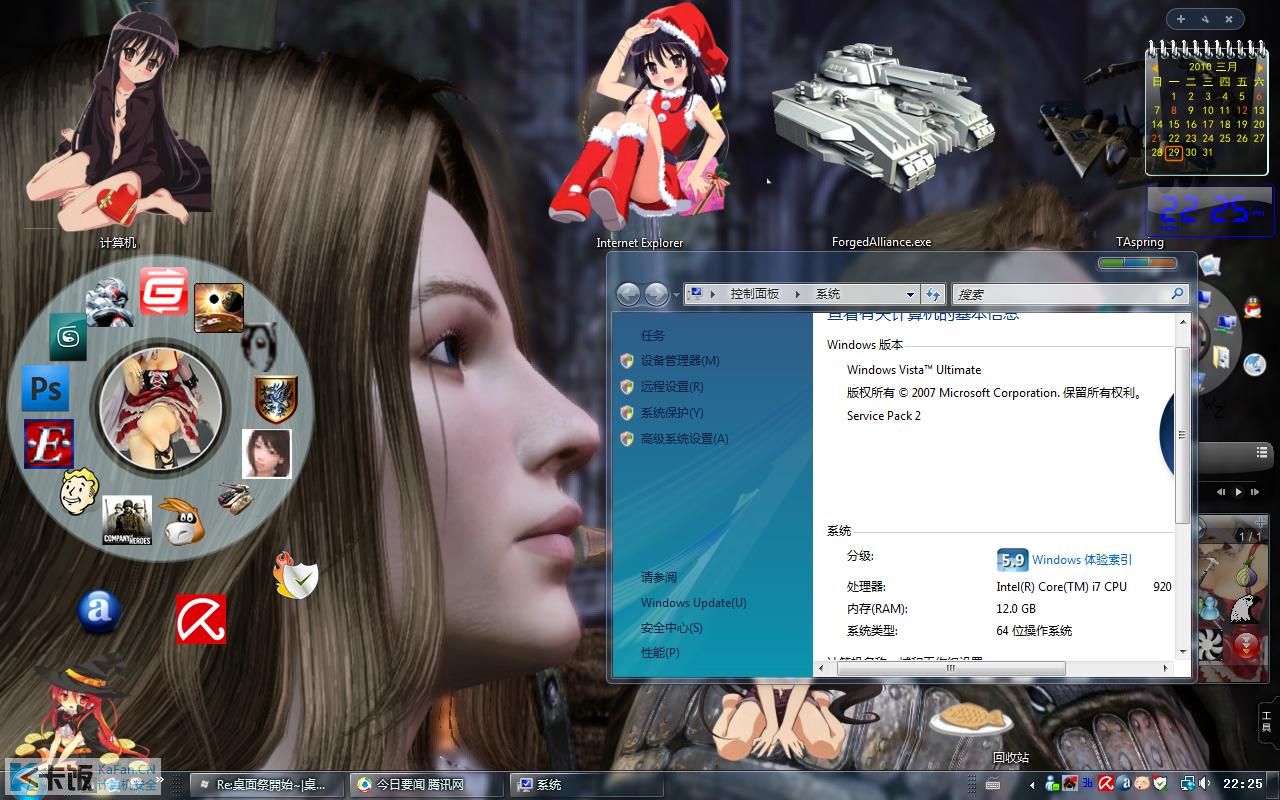Open the small tank icon in dock
This screenshot has height=800, width=1280.
click(236, 497)
